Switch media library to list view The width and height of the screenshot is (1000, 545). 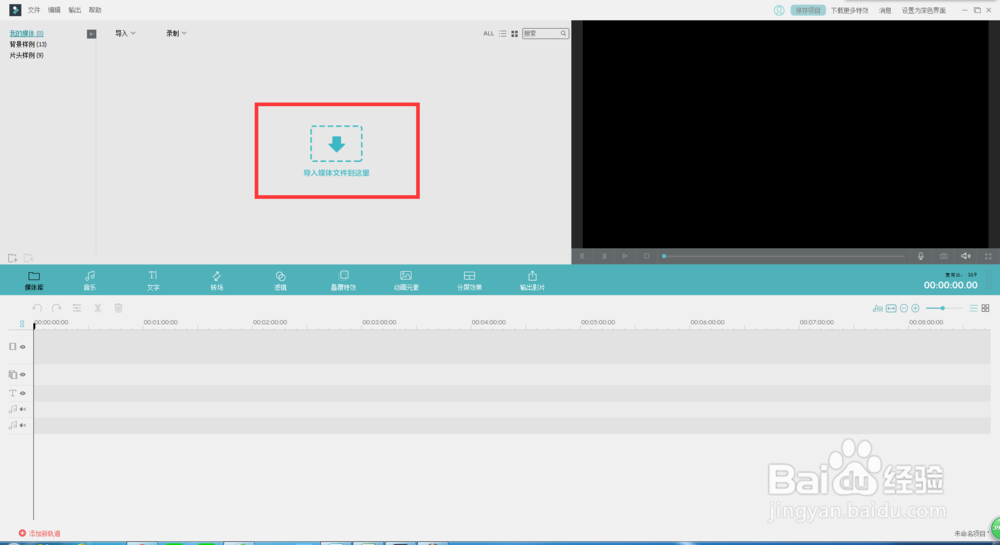[x=503, y=33]
